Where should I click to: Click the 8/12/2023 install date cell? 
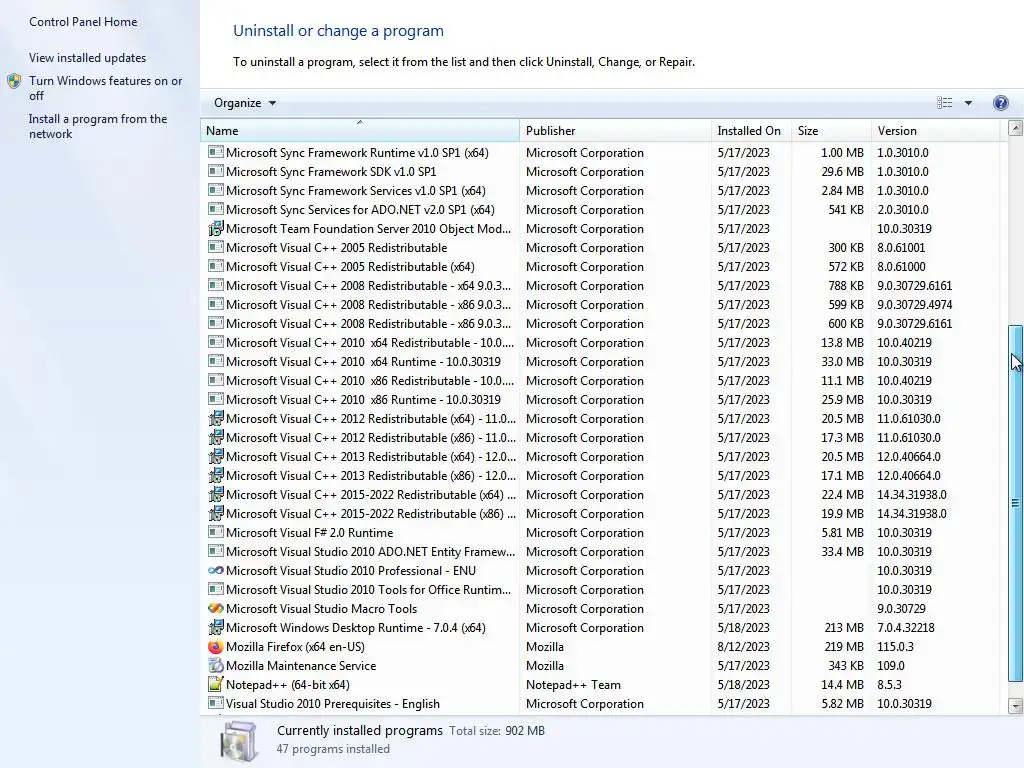point(743,647)
